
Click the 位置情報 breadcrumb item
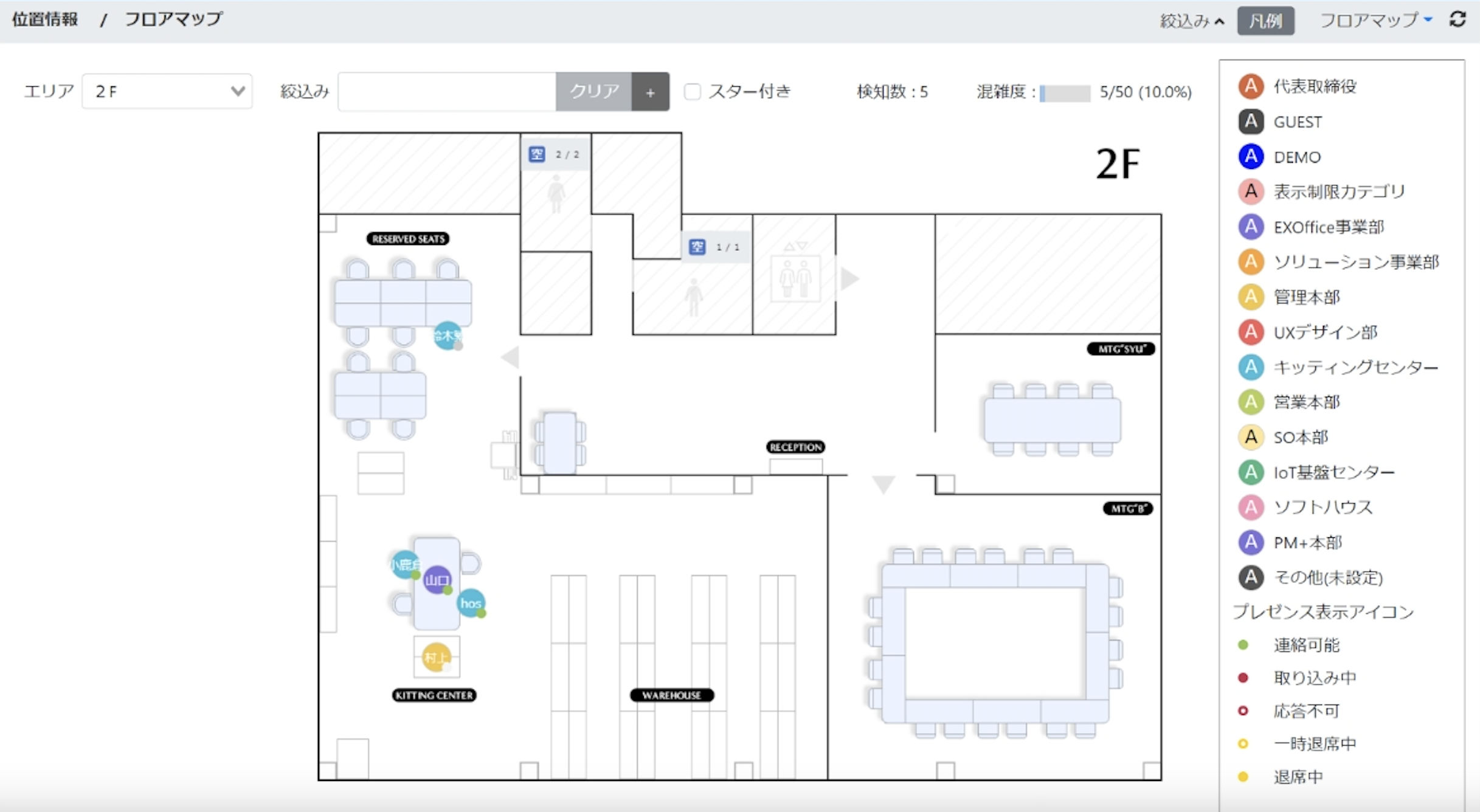44,19
